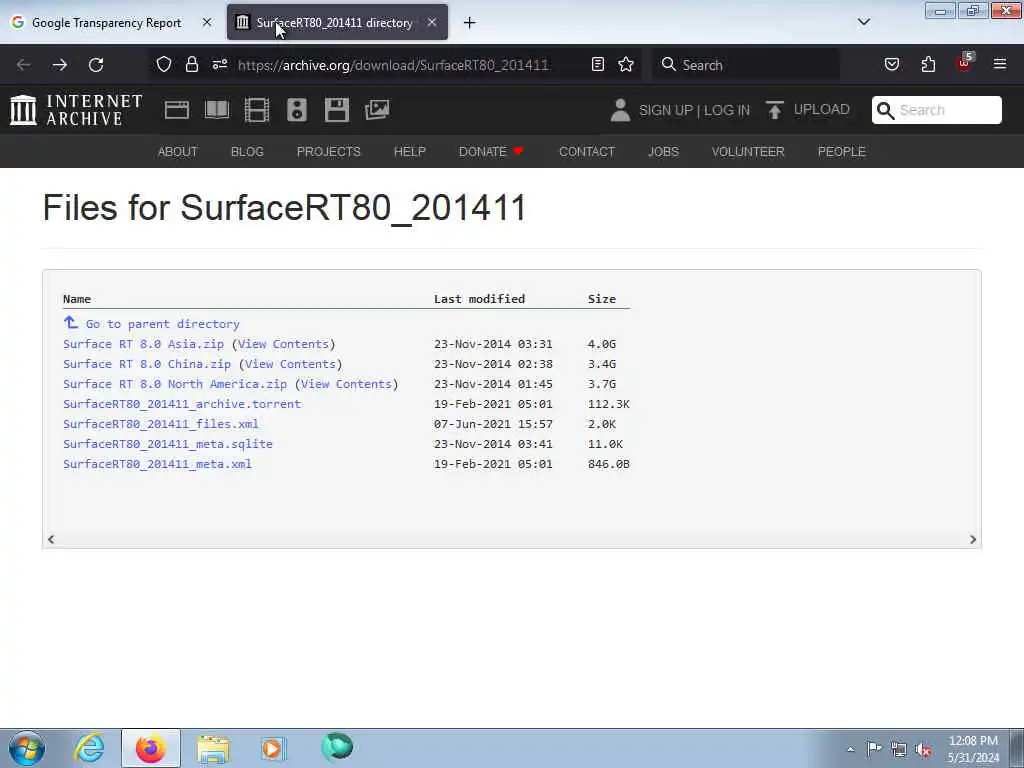Viewport: 1024px width, 768px height.
Task: Go forward with the browser forward arrow
Action: tap(60, 65)
